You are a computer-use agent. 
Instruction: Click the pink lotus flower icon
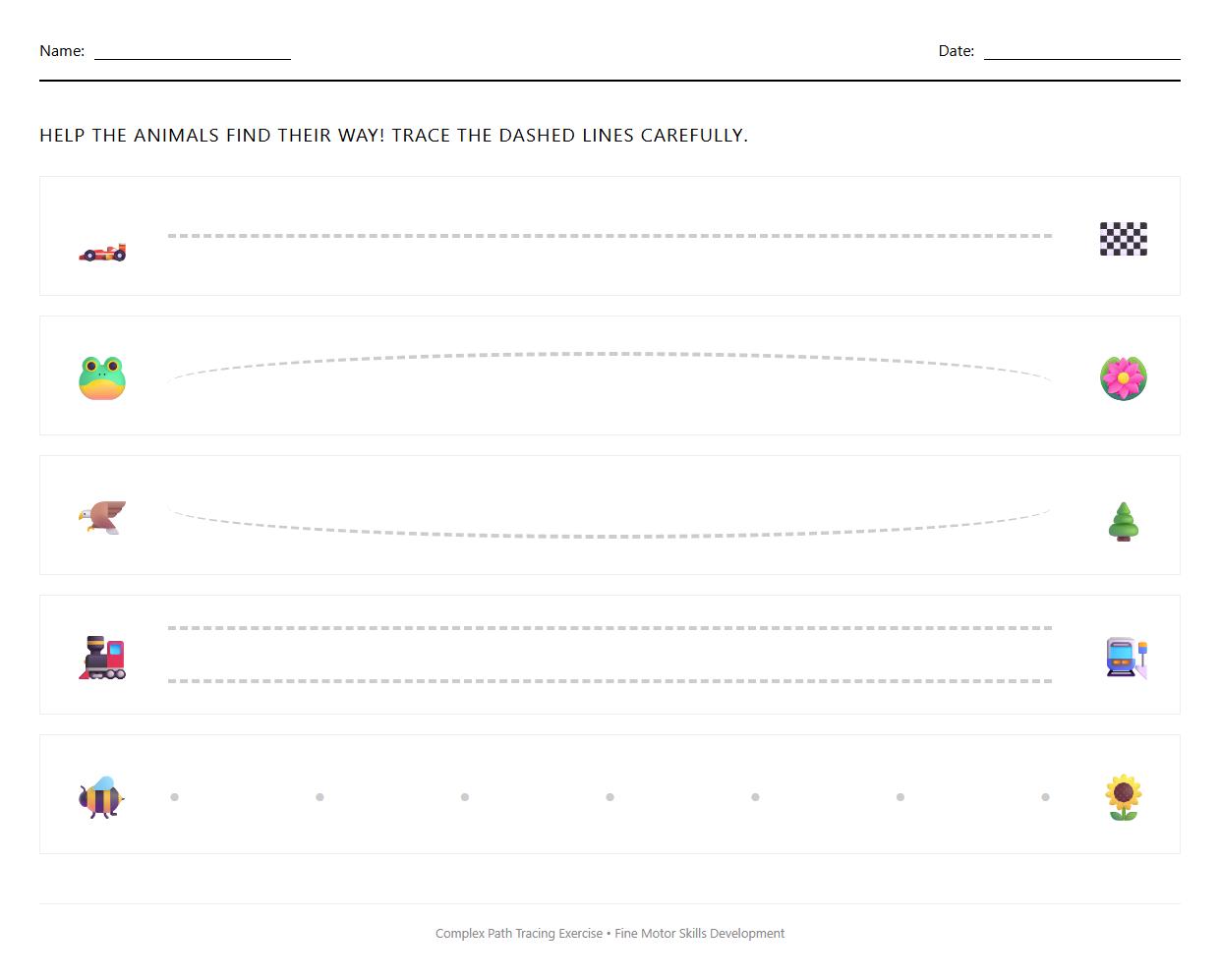pos(1123,377)
